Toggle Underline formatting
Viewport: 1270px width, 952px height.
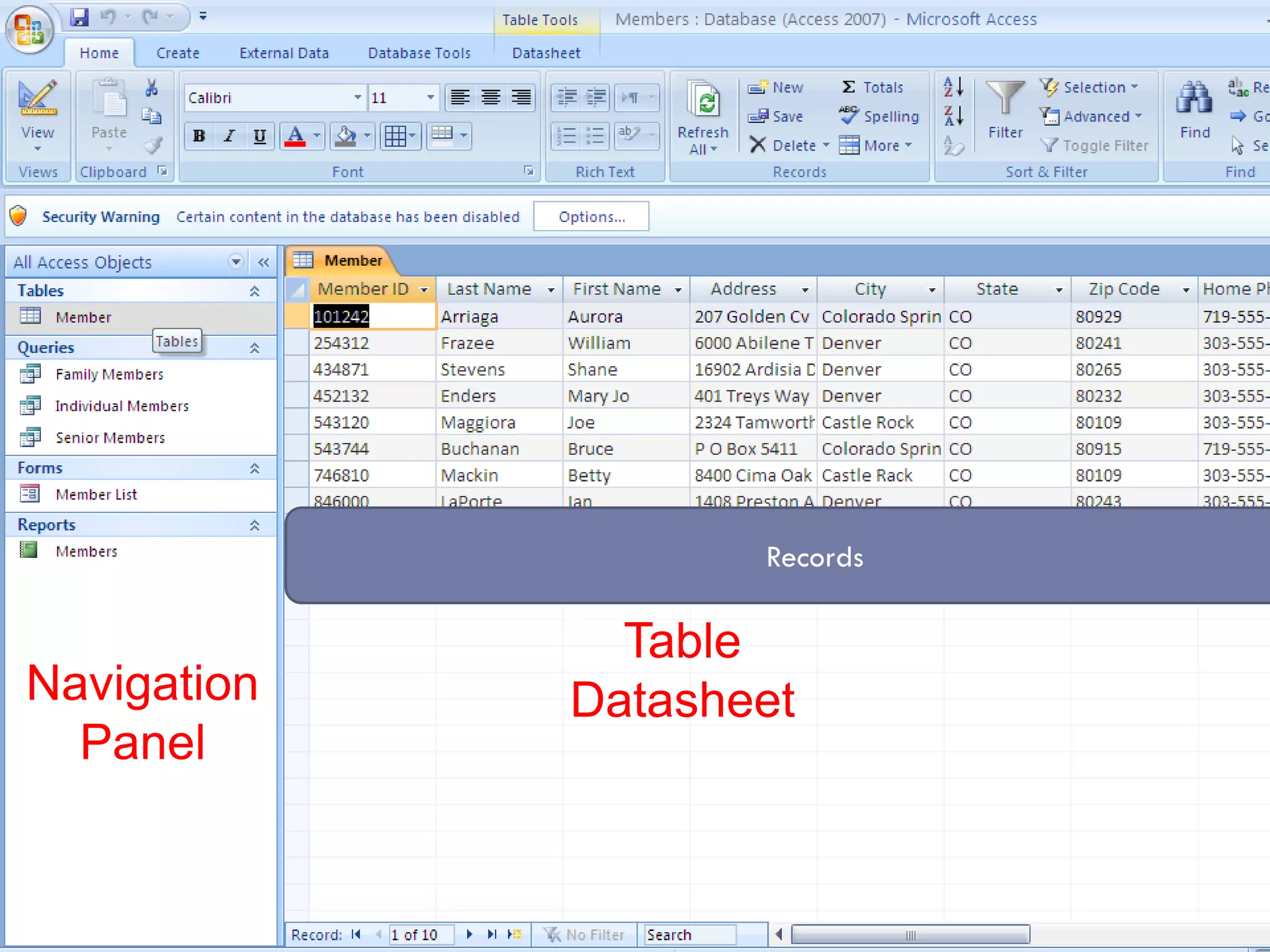coord(260,136)
